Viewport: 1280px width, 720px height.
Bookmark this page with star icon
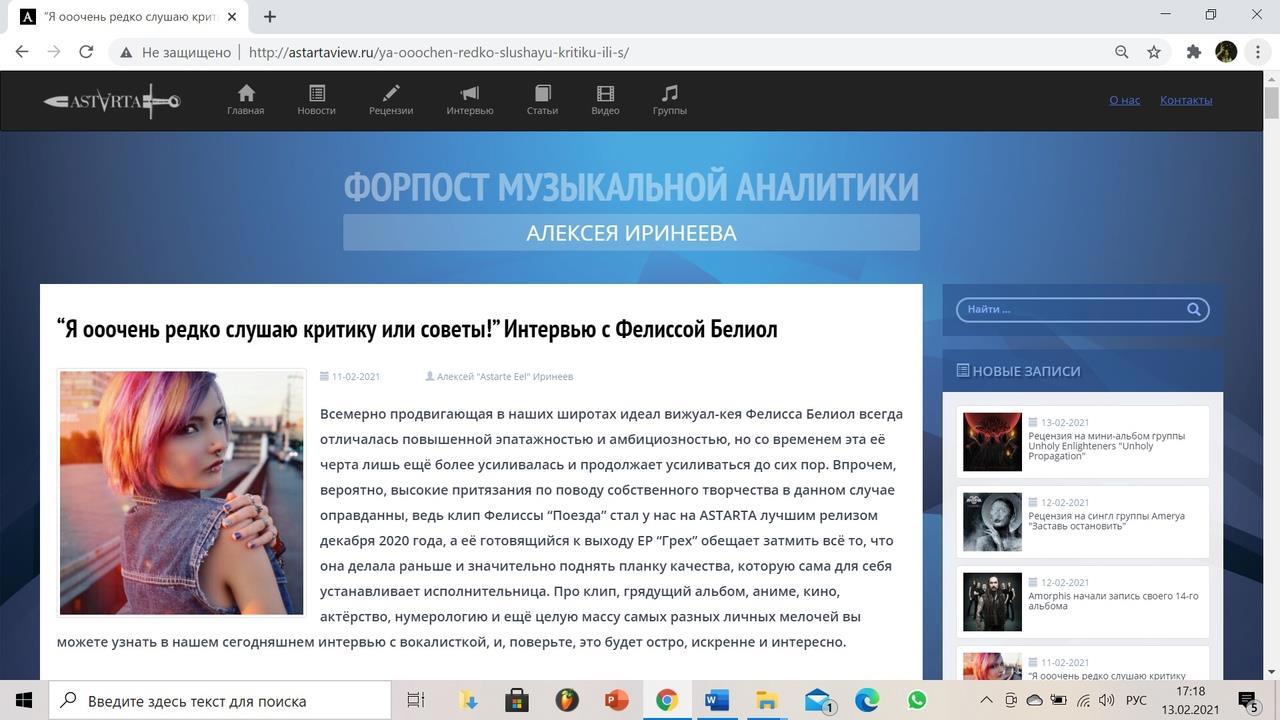click(x=1154, y=52)
